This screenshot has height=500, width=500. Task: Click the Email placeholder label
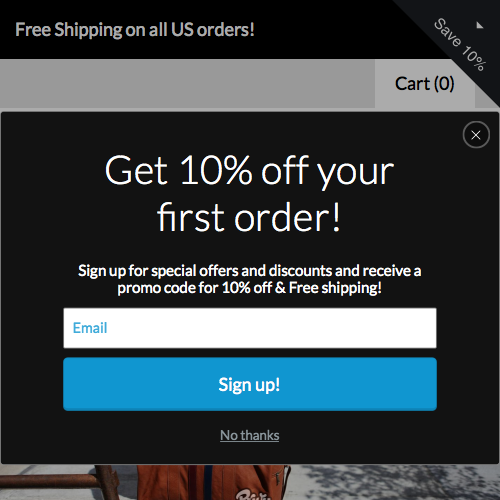pos(90,328)
